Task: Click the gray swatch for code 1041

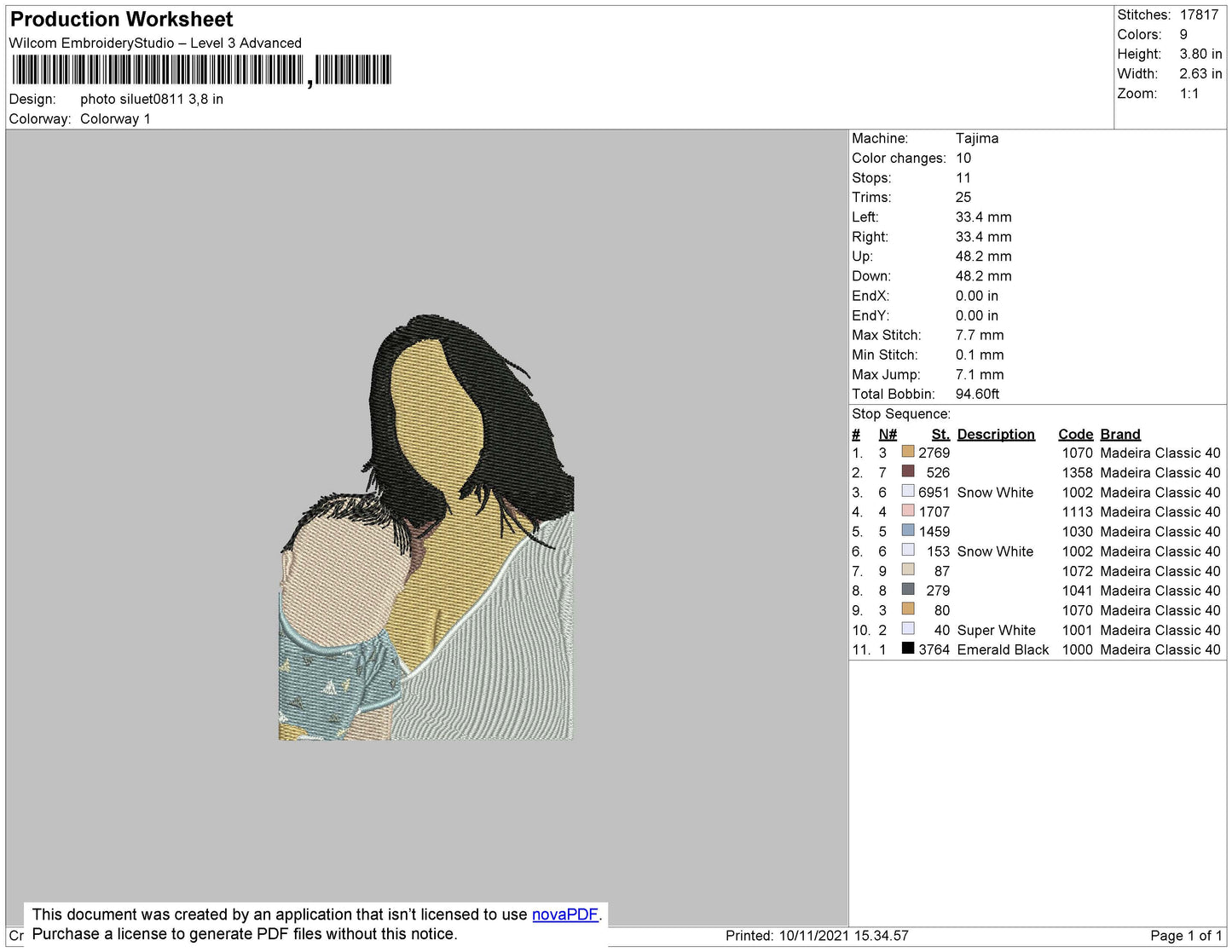Action: pyautogui.click(x=908, y=589)
